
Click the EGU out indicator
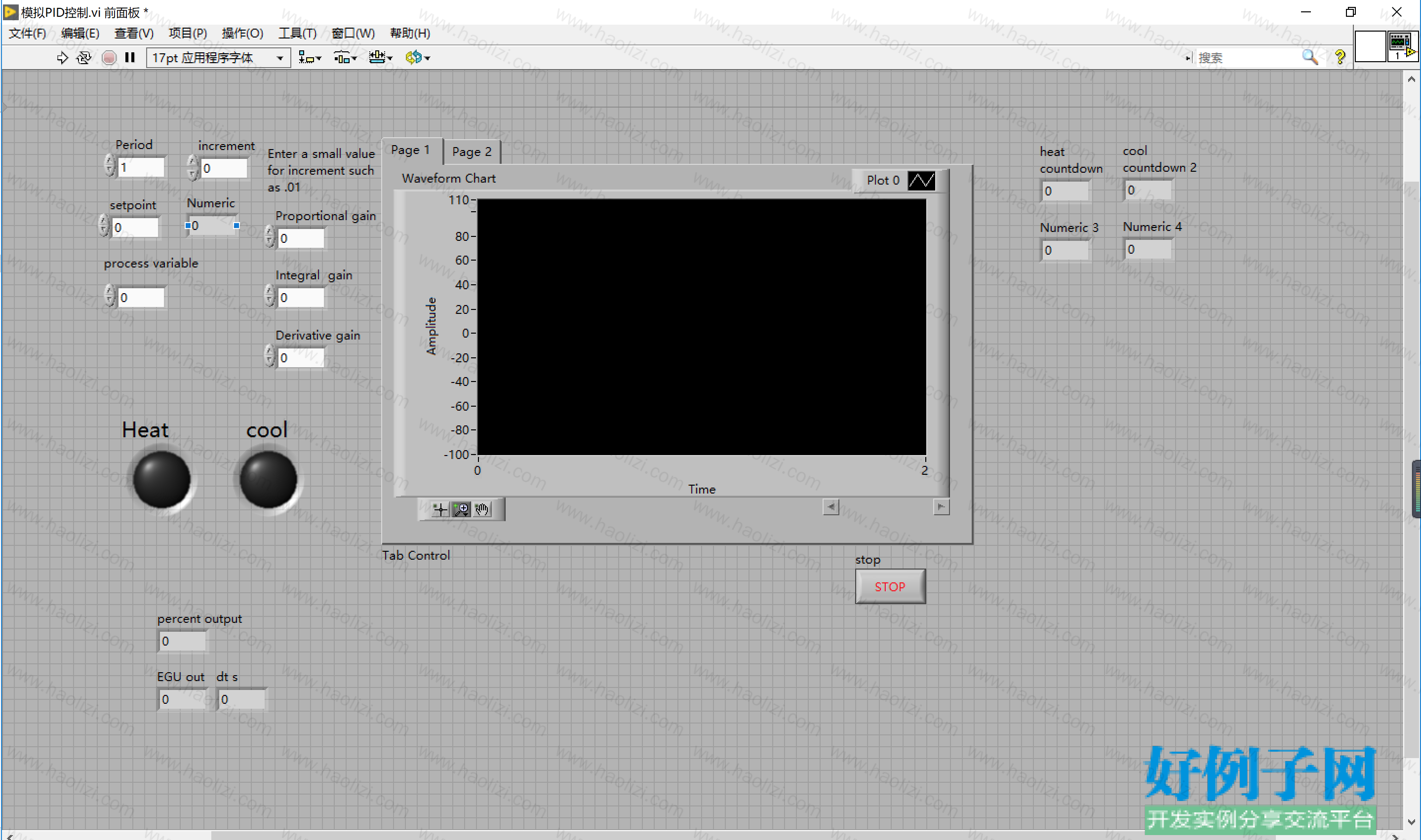point(183,699)
